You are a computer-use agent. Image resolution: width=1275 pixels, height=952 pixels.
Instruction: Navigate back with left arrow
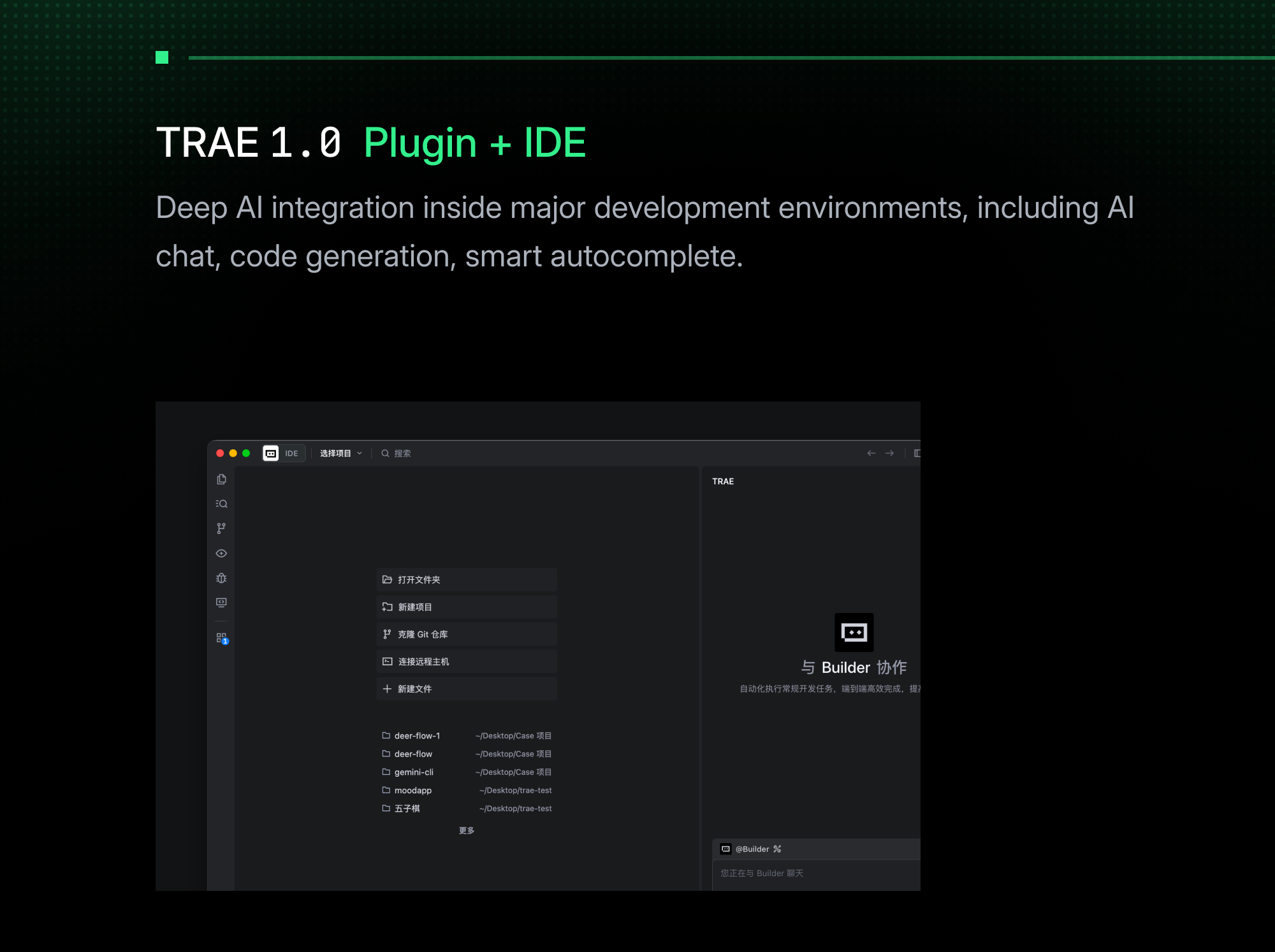(x=871, y=453)
